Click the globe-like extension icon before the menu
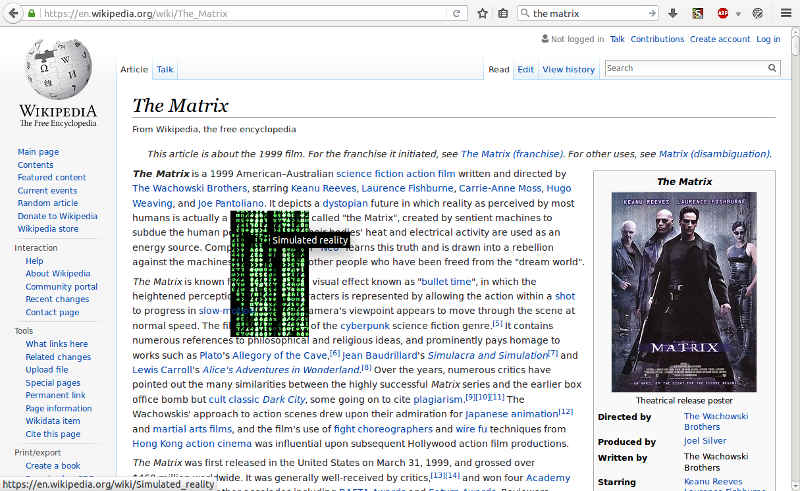Viewport: 800px width, 491px height. 758,13
